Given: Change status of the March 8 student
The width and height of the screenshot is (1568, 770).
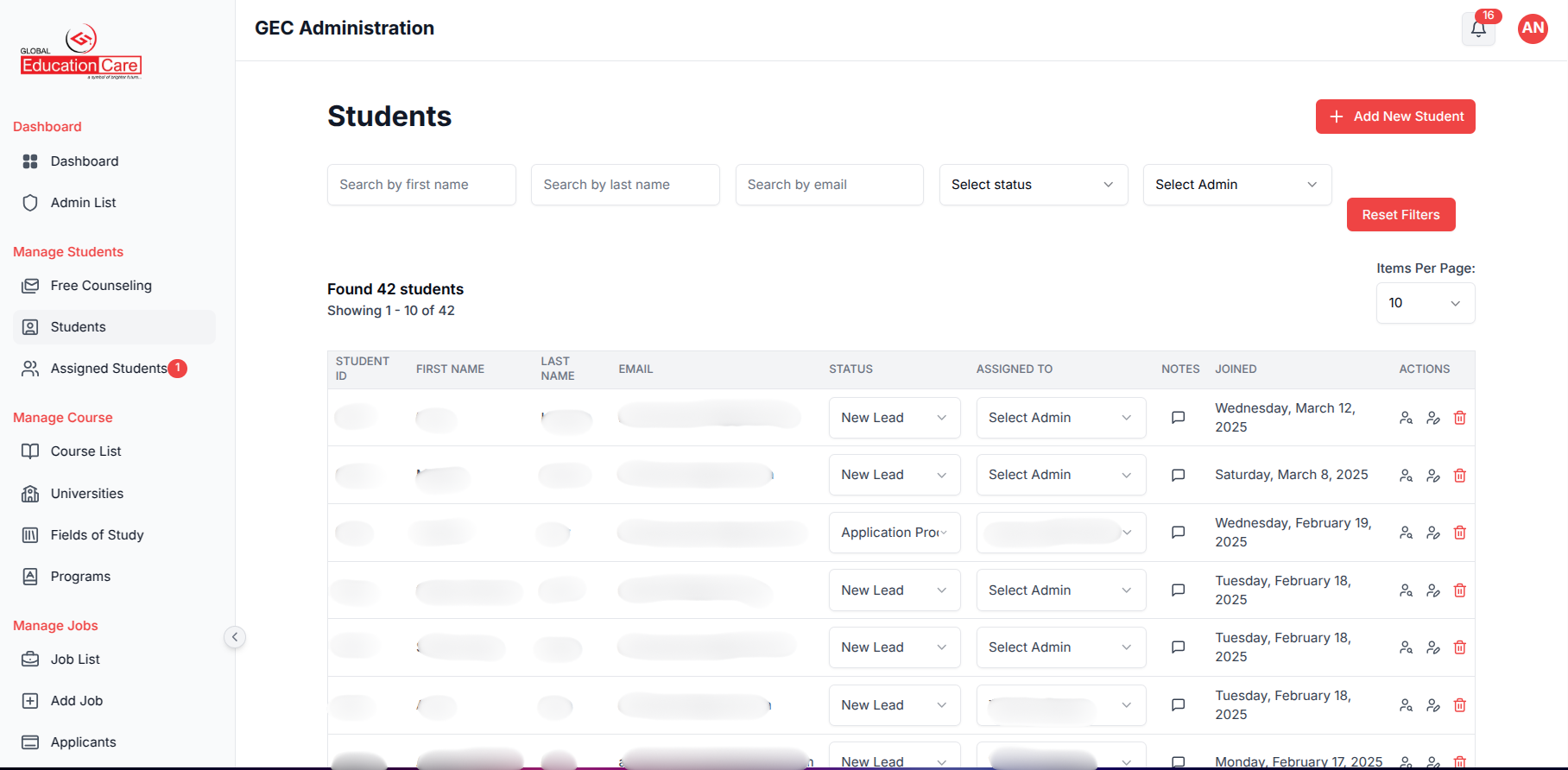Looking at the screenshot, I should point(894,475).
